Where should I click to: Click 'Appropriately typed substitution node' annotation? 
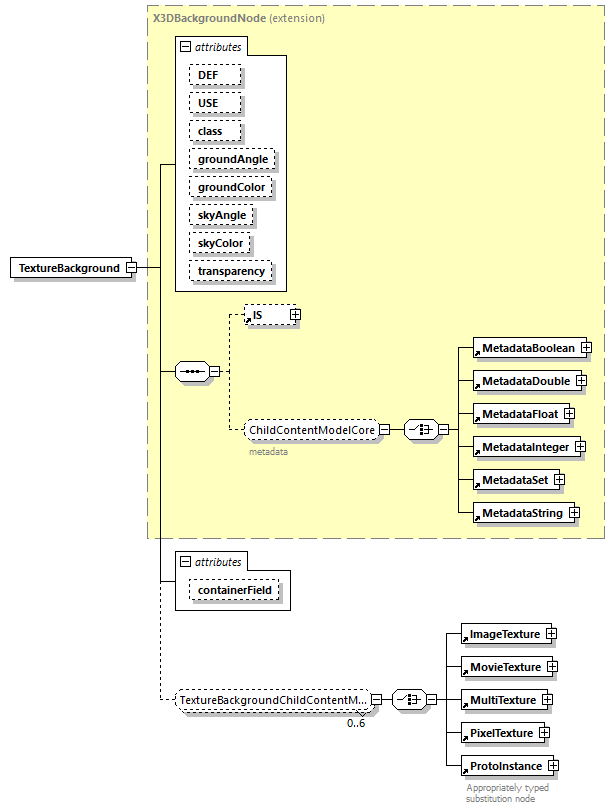click(x=508, y=793)
